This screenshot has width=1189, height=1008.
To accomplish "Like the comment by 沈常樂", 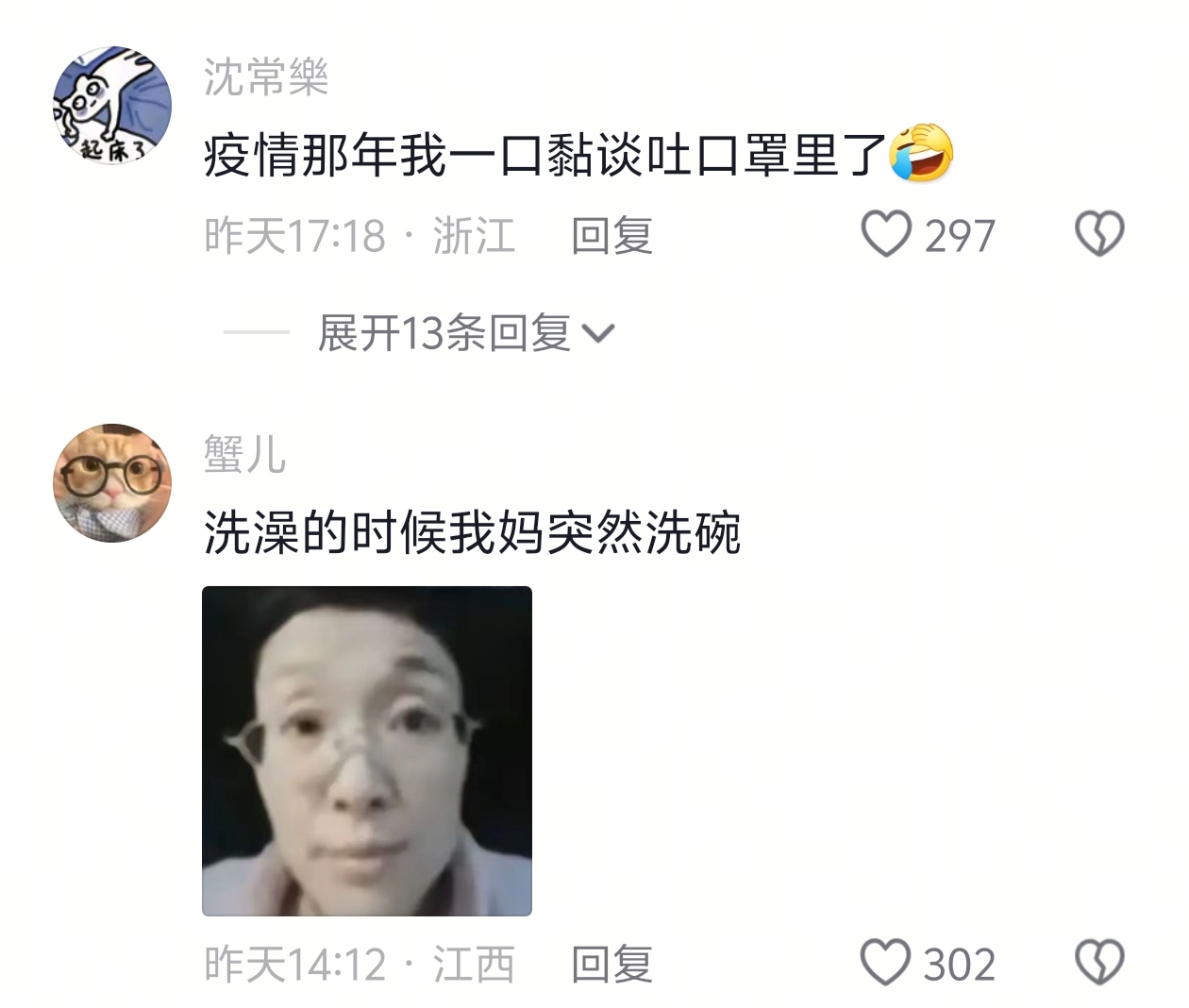I will coord(886,234).
